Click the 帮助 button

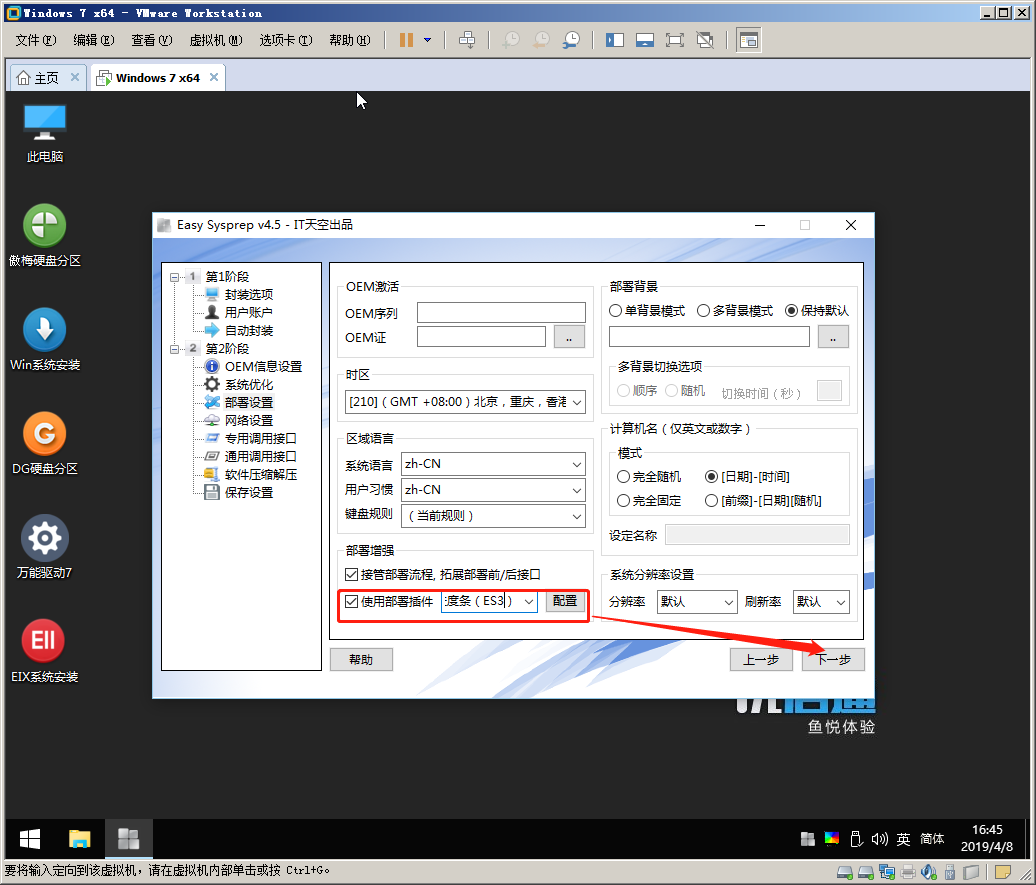[x=361, y=660]
